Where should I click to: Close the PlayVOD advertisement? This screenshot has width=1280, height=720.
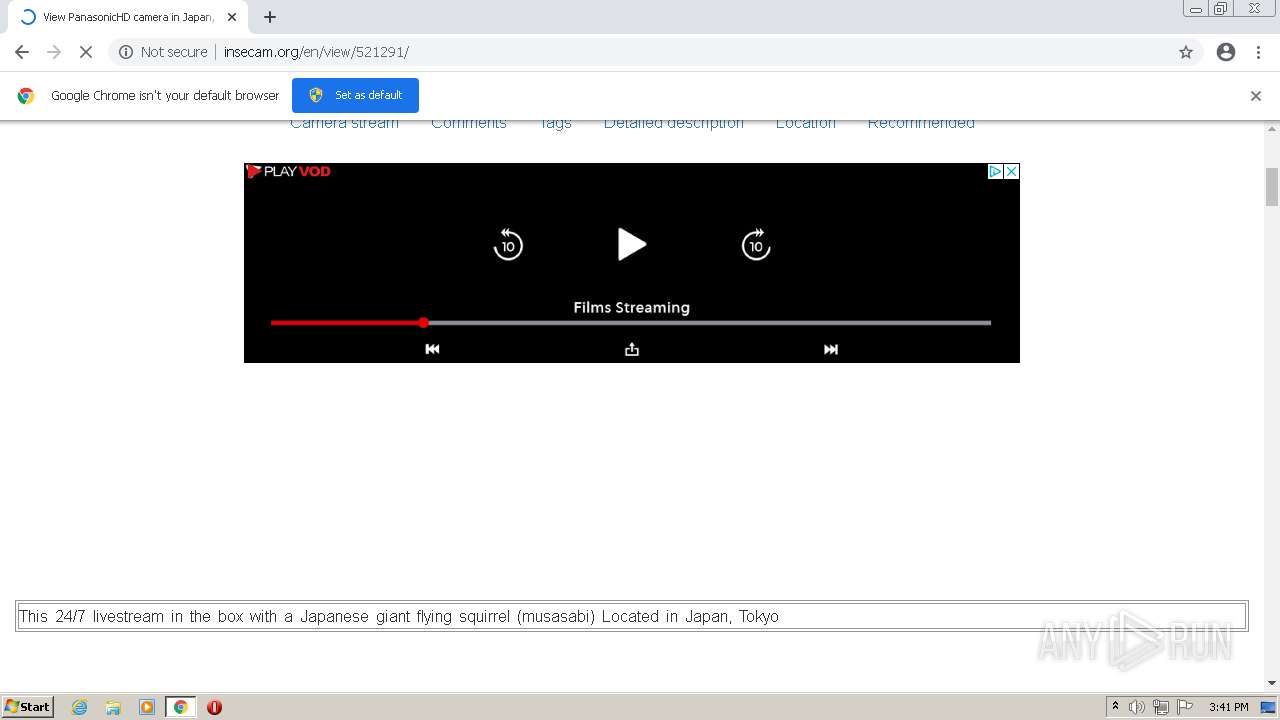1011,171
